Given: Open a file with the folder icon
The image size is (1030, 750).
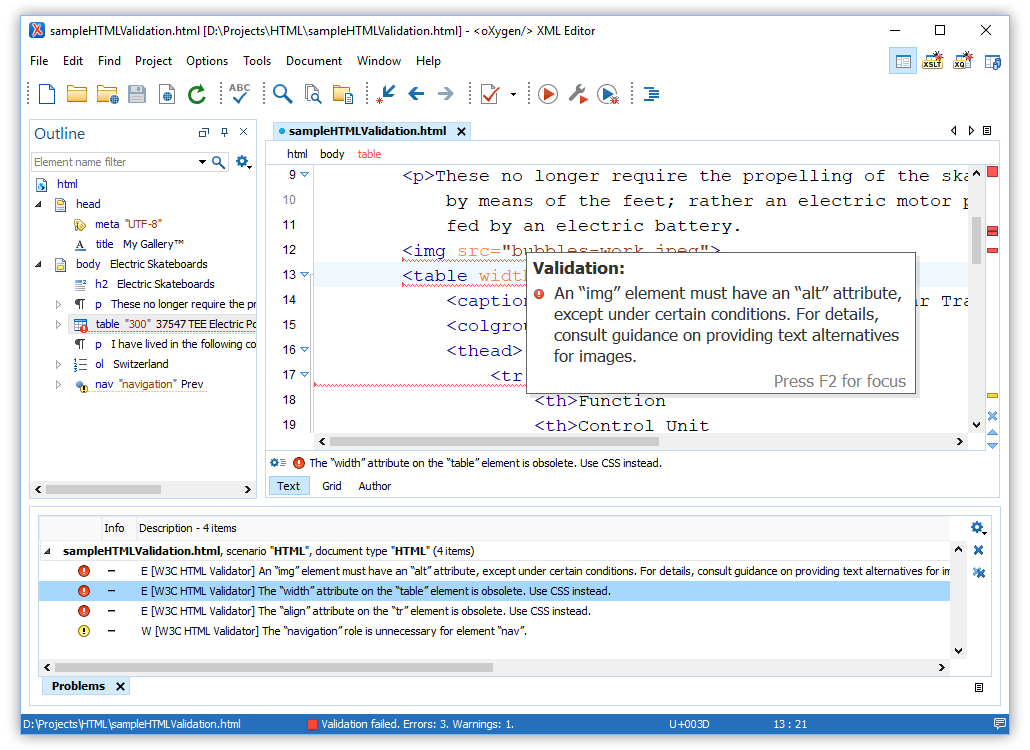Looking at the screenshot, I should 77,94.
